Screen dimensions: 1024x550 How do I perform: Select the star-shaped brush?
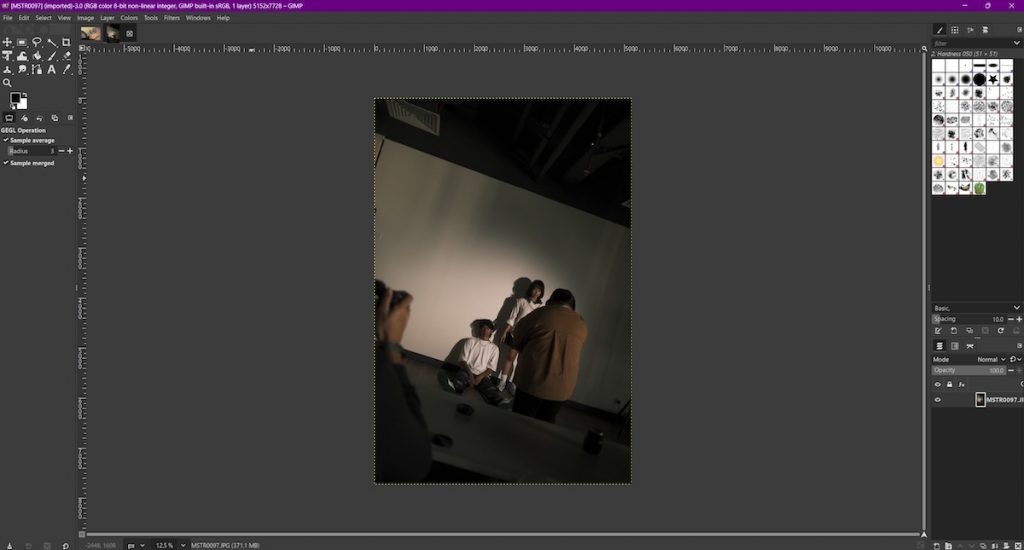point(993,79)
